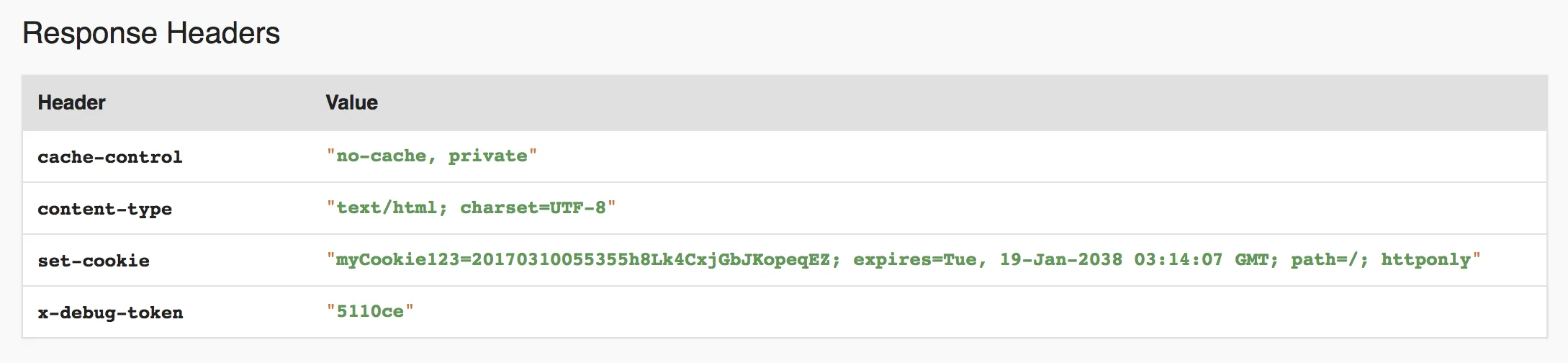Click the Response Headers section title
1568x363 pixels.
pos(151,34)
